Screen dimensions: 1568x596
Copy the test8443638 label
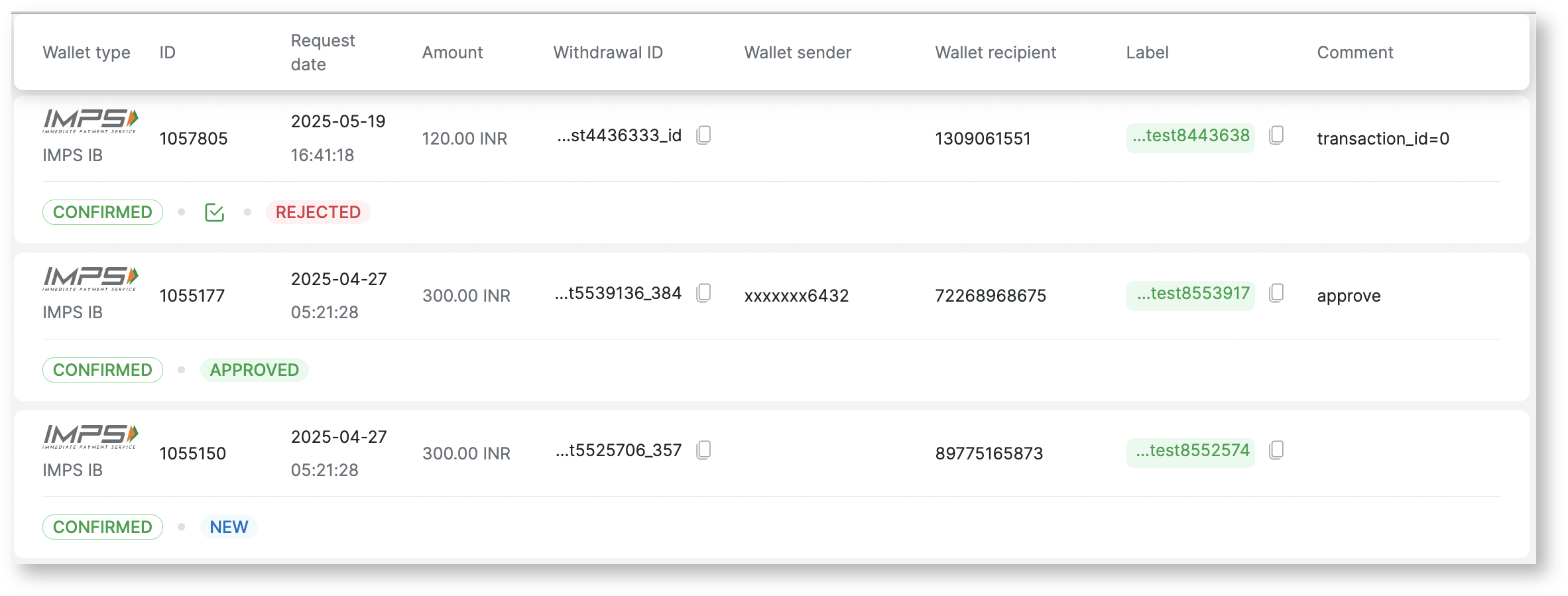pyautogui.click(x=1276, y=135)
